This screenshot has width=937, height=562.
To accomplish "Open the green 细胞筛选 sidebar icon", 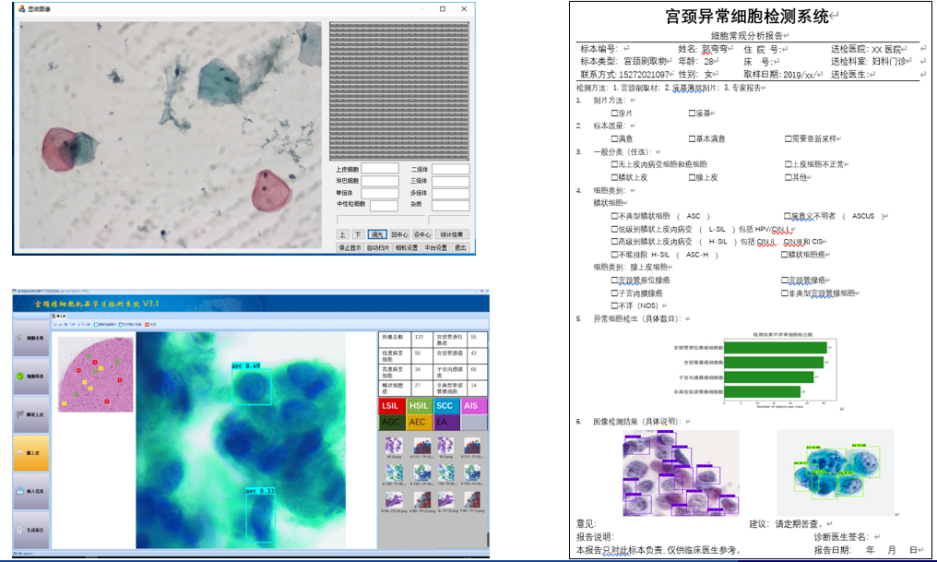I will coord(33,377).
